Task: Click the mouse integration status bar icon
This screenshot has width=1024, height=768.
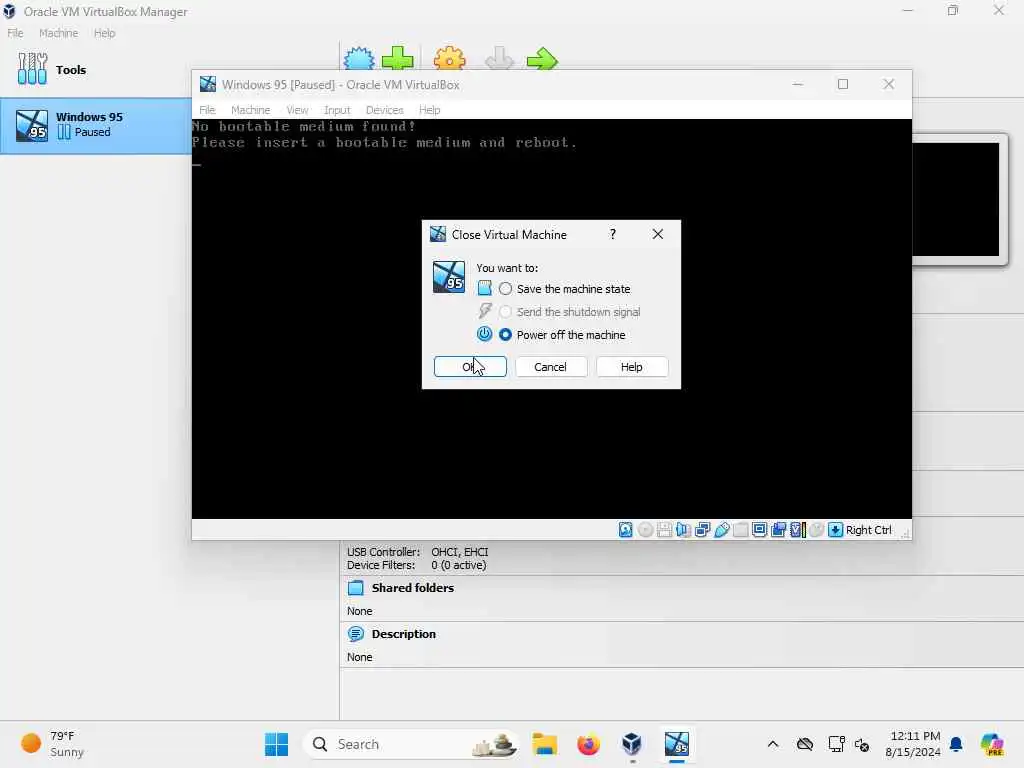Action: click(x=816, y=530)
